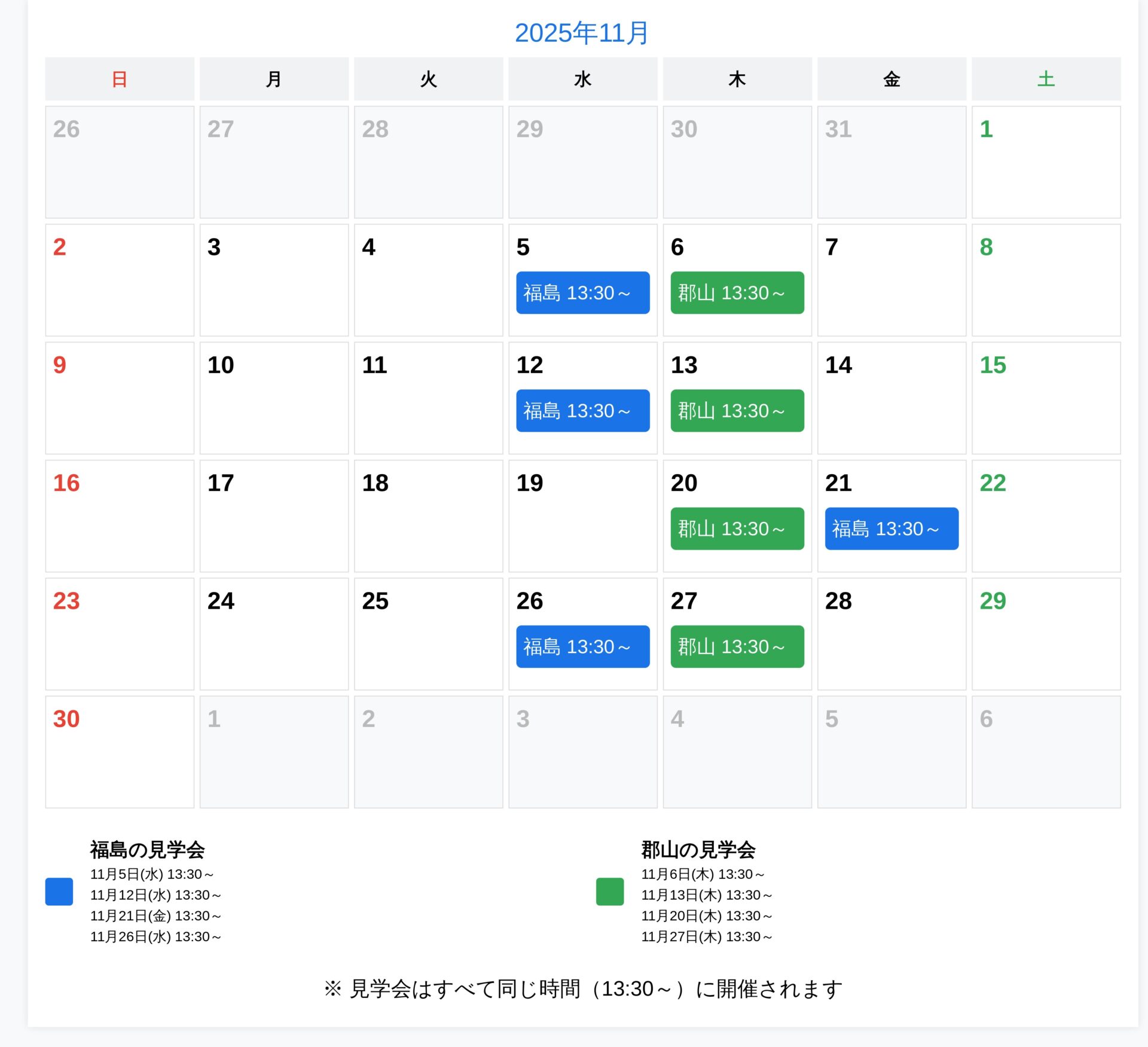Click the November 1 Saturday cell
The width and height of the screenshot is (1148, 1047).
point(1045,162)
